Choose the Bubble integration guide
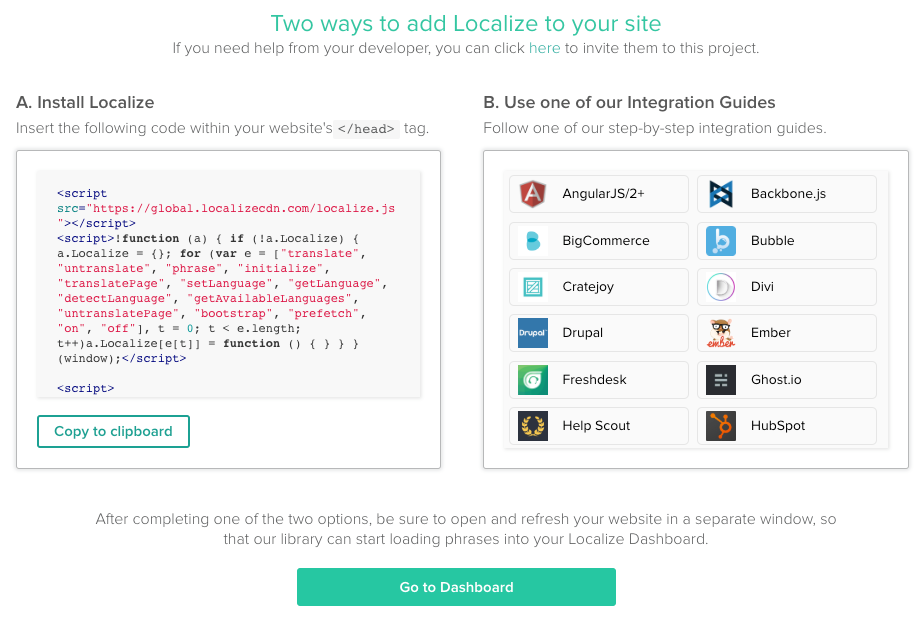 tap(787, 241)
